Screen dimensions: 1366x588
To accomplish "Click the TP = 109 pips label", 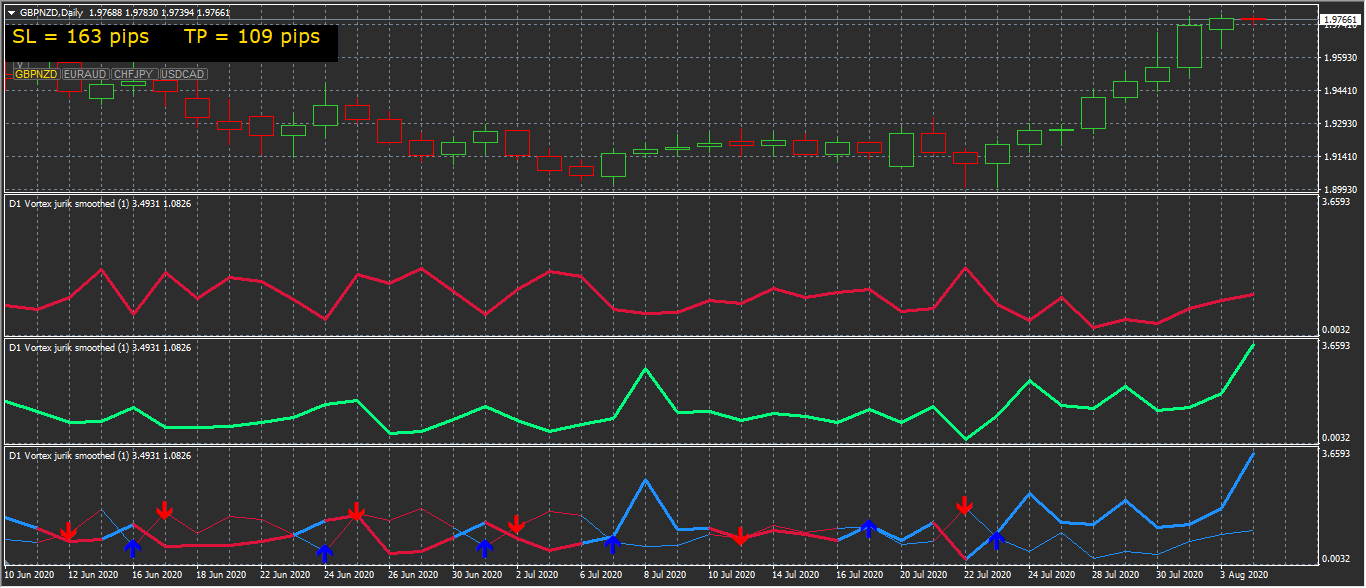I will pos(252,36).
